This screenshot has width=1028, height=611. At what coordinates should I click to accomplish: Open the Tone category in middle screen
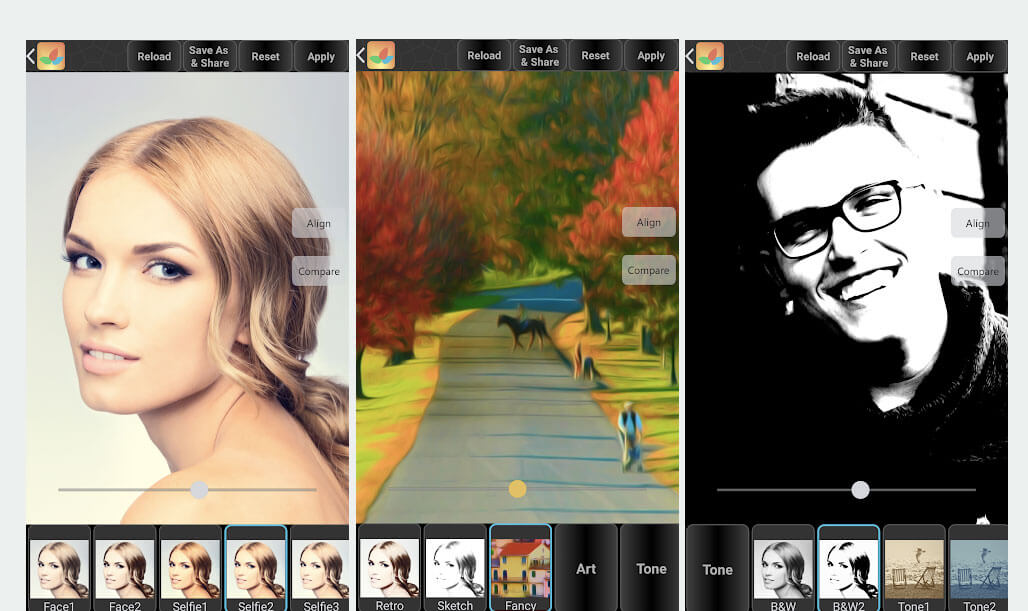tap(650, 568)
